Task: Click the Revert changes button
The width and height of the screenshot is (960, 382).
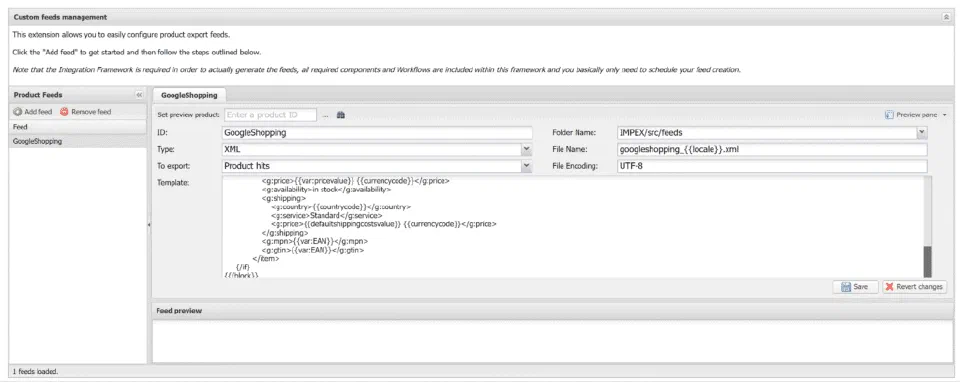Action: (915, 286)
